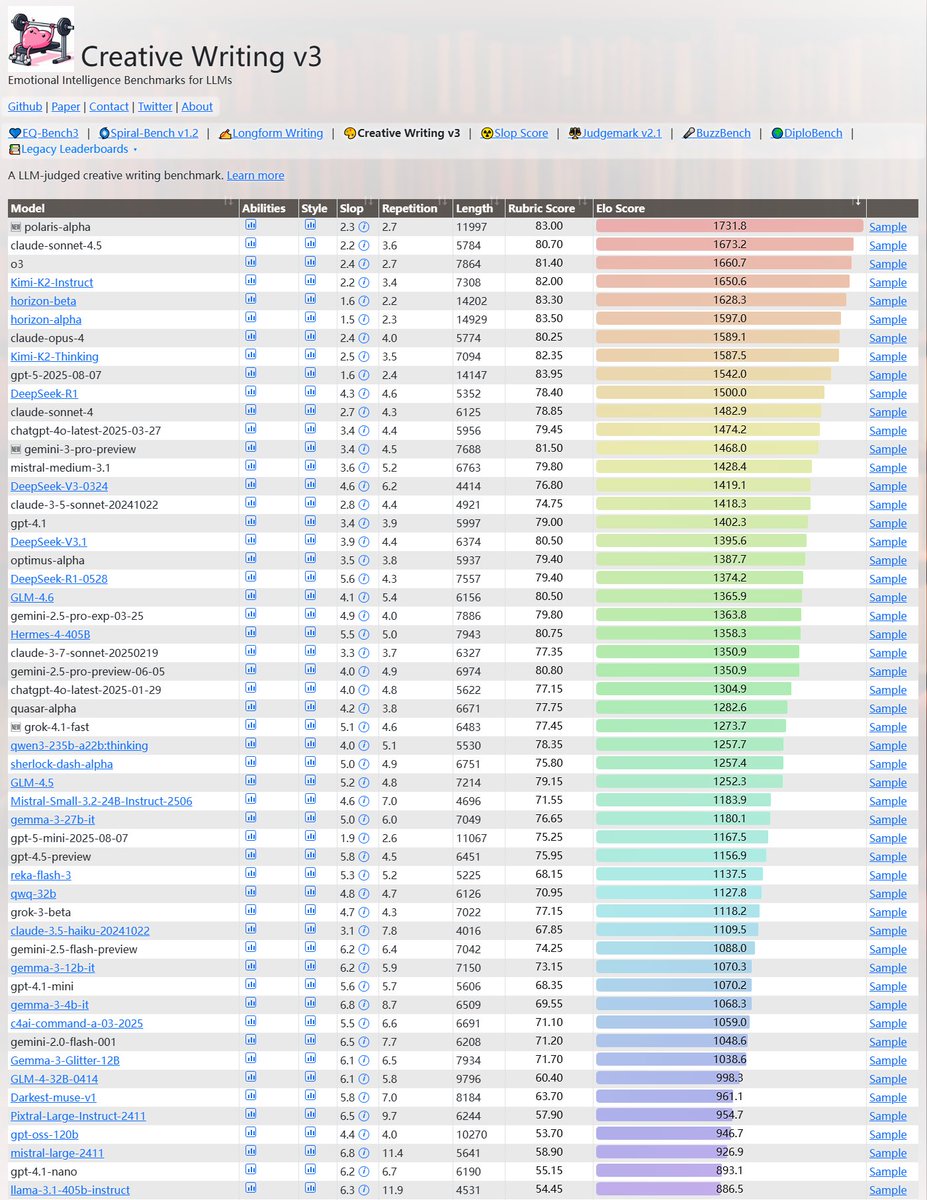
Task: Open Style chart icon for llama-3.1-405b-instruct
Action: click(310, 1189)
